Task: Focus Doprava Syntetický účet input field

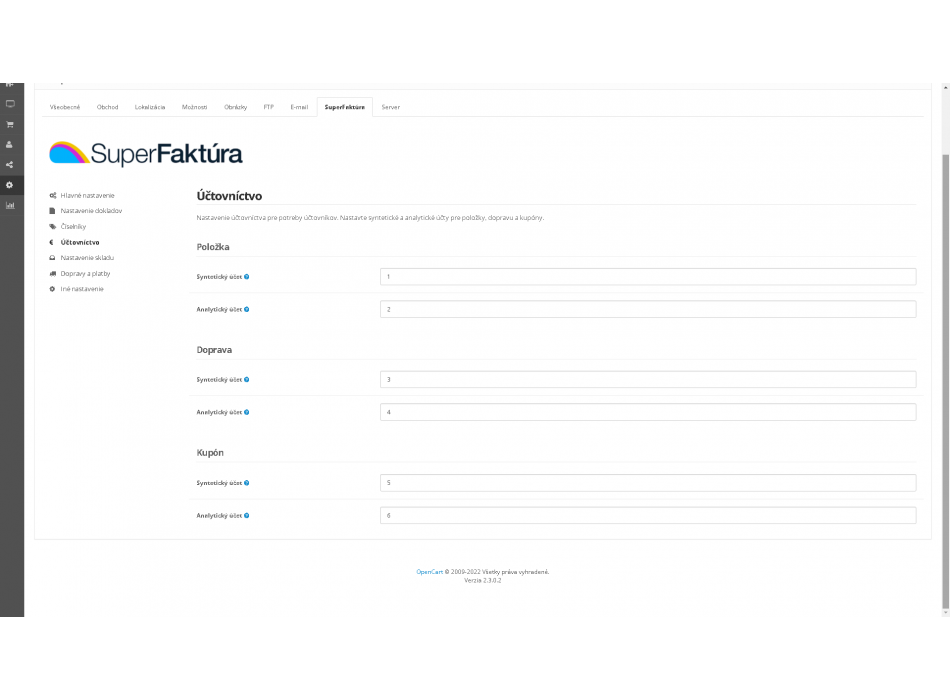Action: point(648,380)
